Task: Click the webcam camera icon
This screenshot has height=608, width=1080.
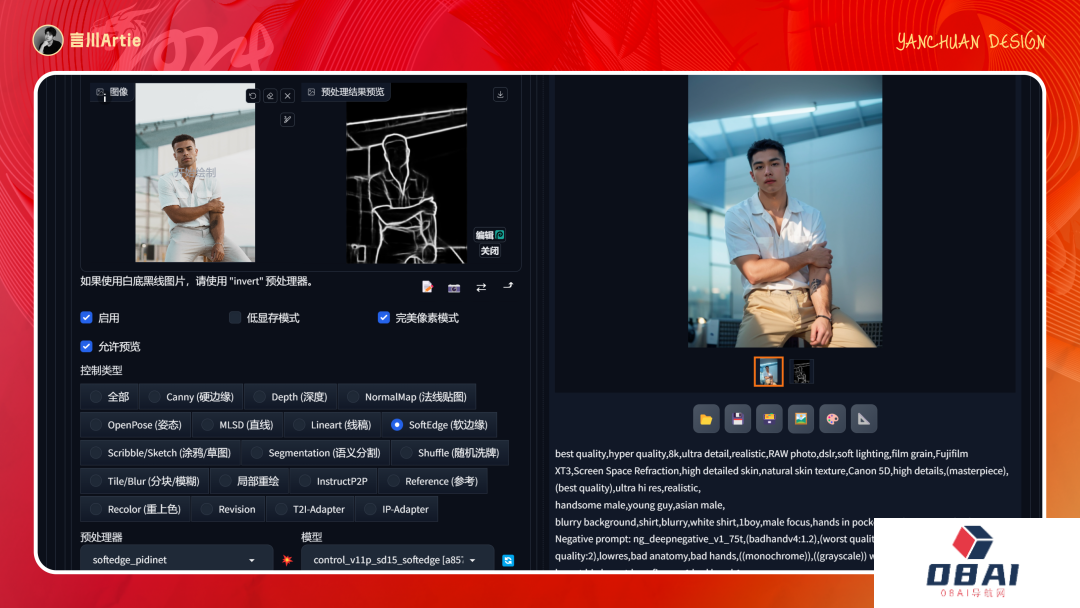Action: (454, 288)
